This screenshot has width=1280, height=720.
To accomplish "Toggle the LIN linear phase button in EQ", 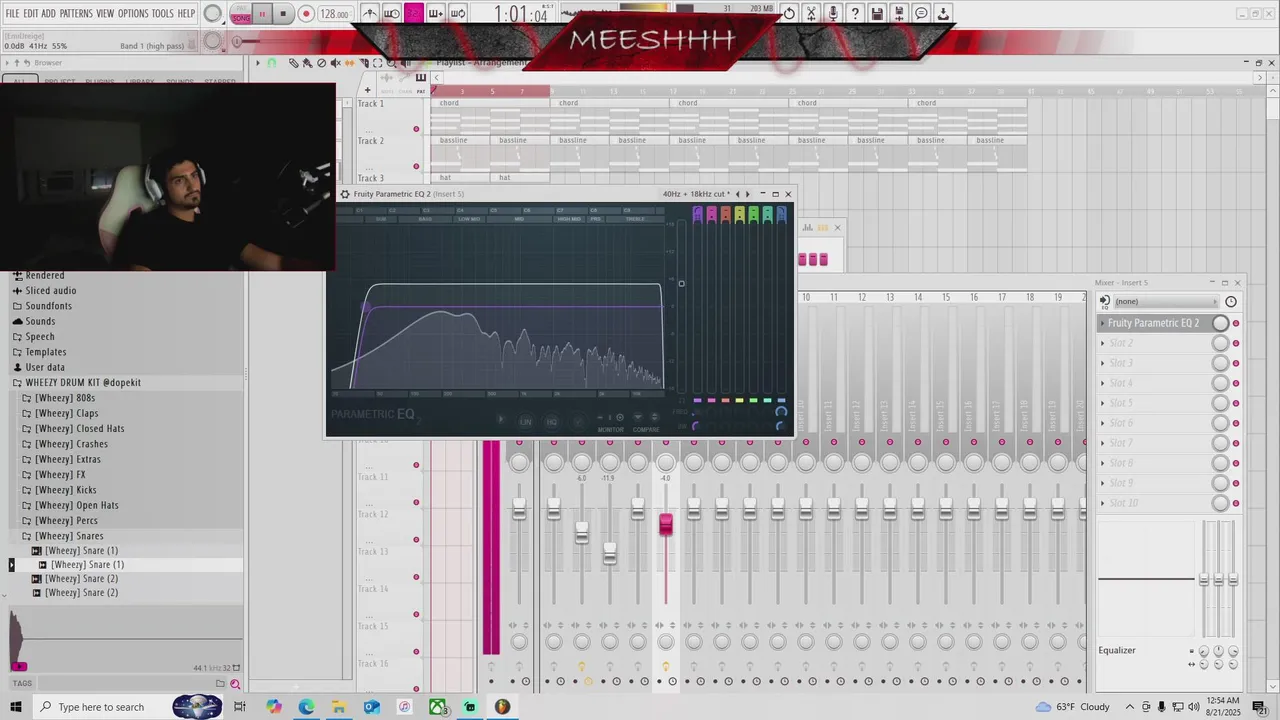I will click(x=525, y=422).
